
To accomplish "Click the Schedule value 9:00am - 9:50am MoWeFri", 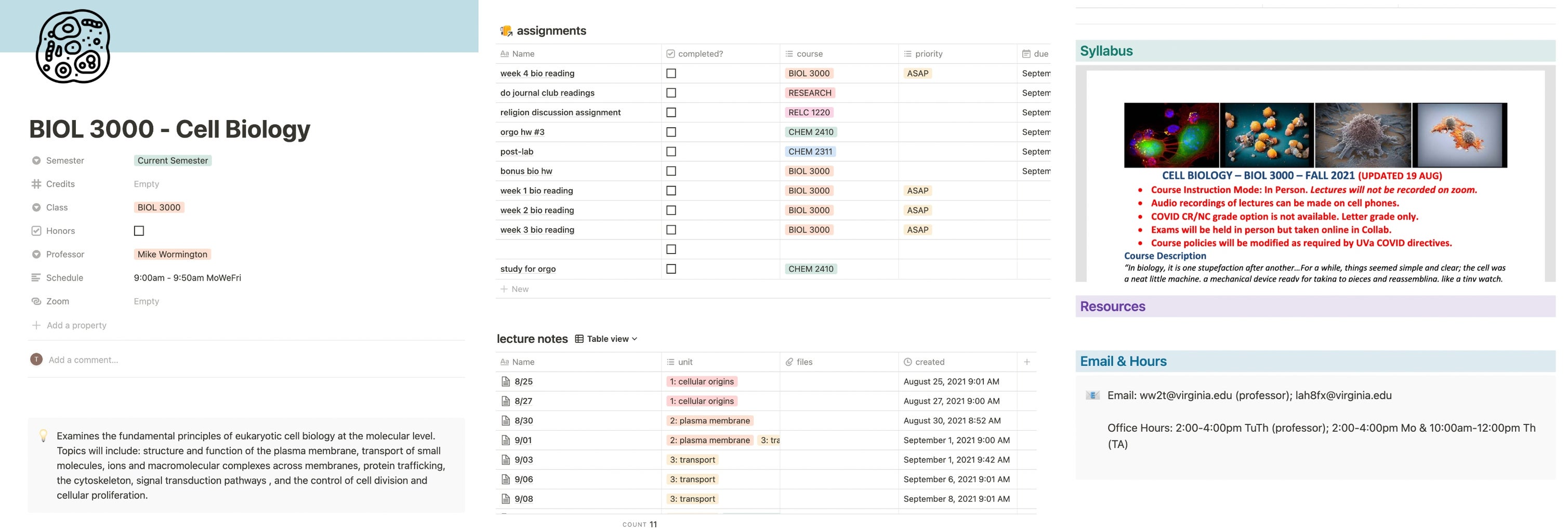I will pos(188,277).
